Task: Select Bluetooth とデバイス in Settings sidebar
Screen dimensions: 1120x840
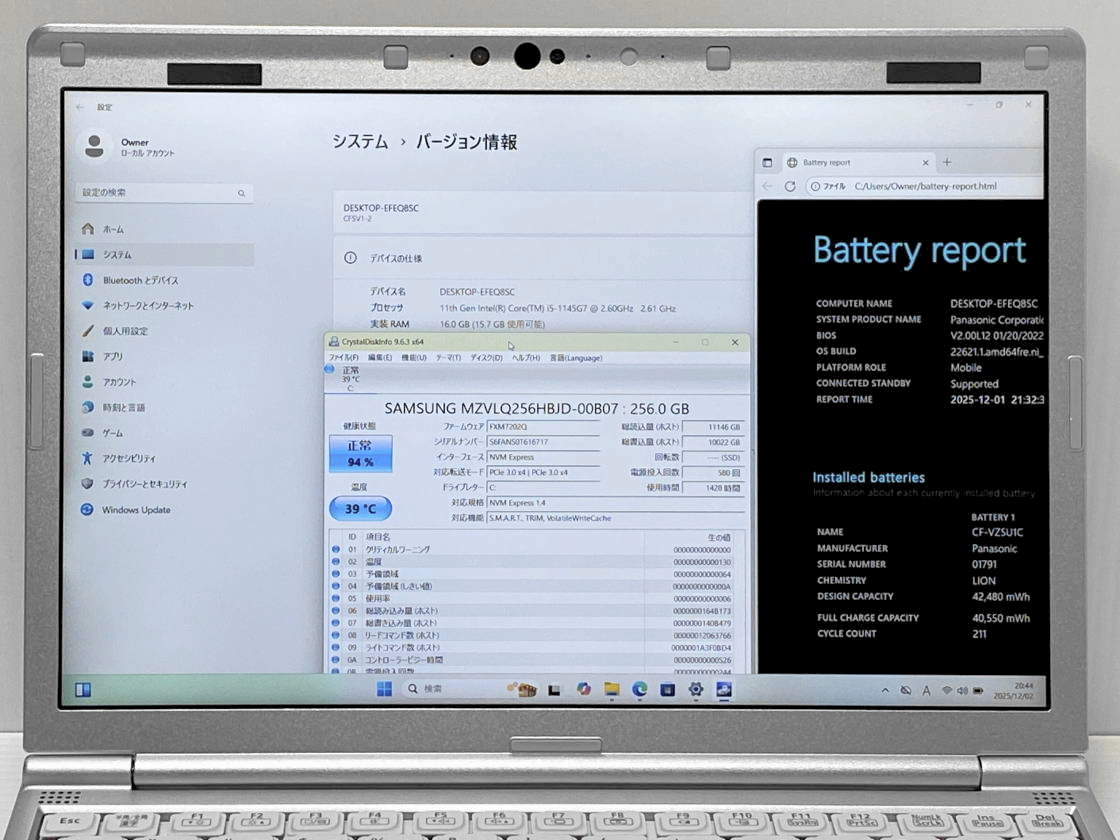Action: tap(140, 280)
